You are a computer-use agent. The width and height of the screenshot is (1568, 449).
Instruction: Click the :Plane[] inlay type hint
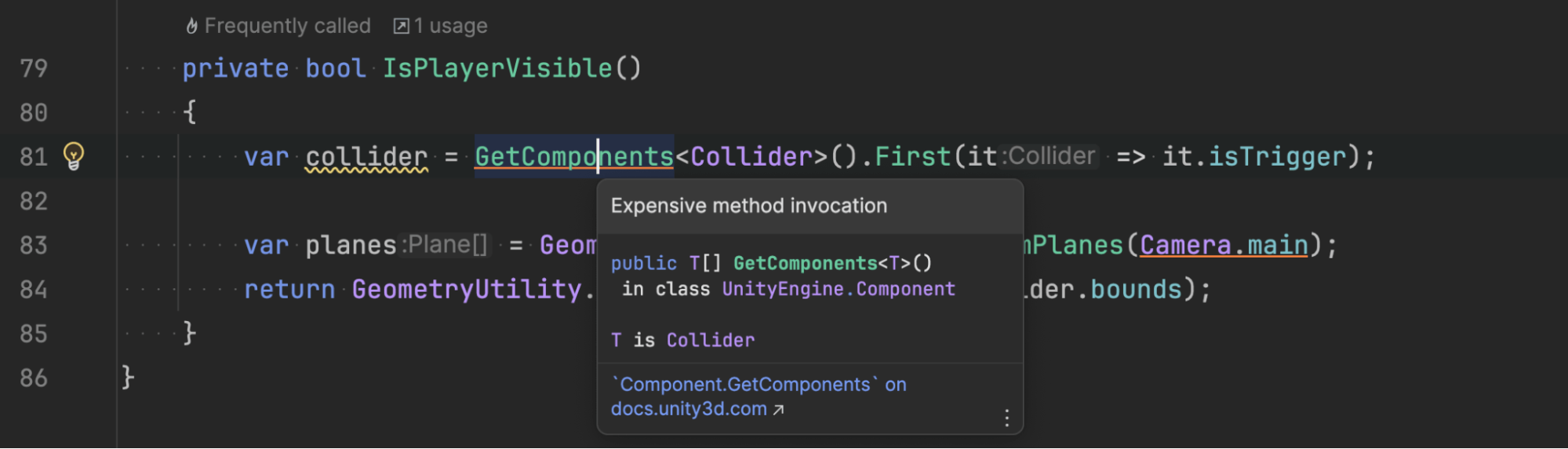tap(445, 245)
